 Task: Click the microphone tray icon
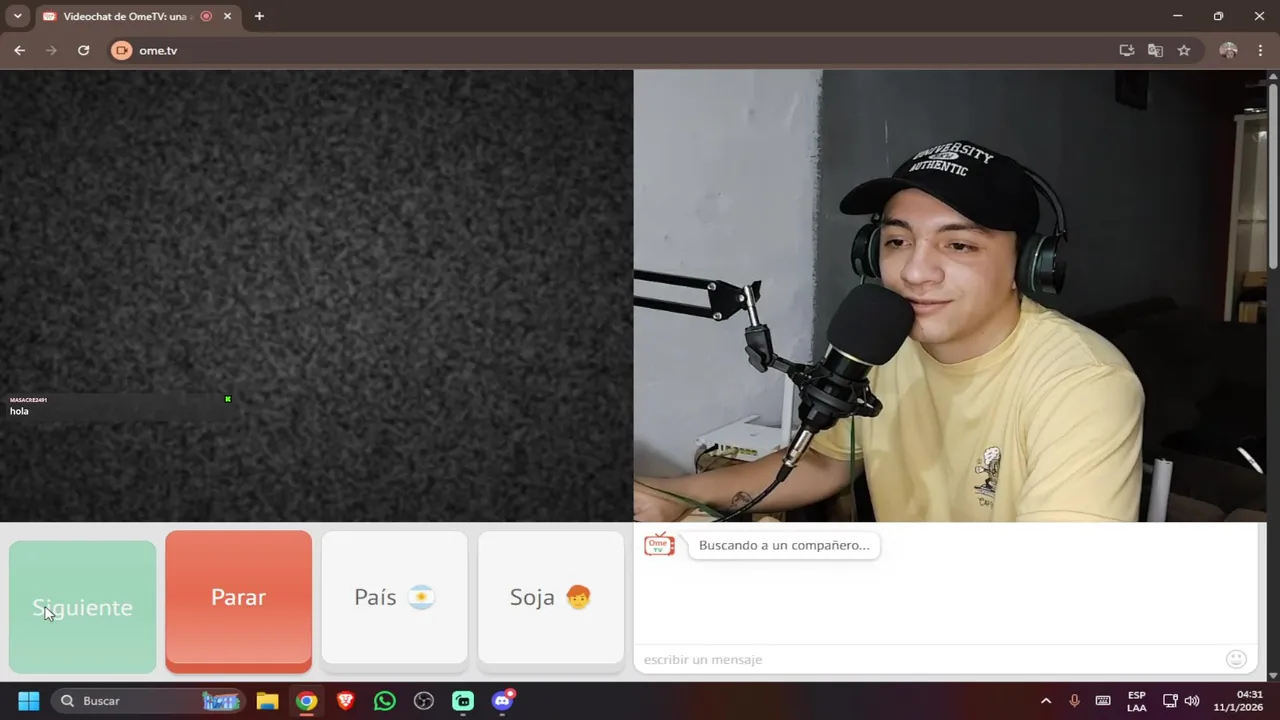coord(1074,701)
